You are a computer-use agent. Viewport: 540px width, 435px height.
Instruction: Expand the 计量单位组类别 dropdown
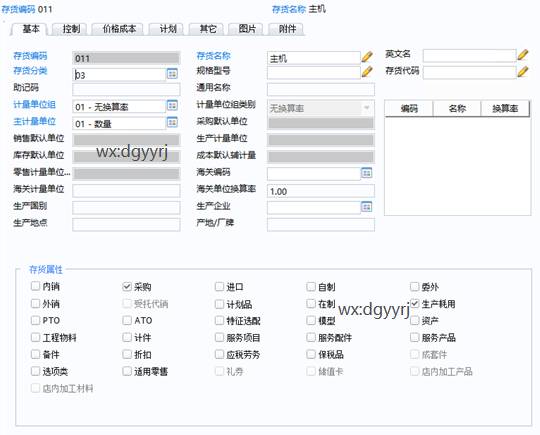(x=366, y=108)
